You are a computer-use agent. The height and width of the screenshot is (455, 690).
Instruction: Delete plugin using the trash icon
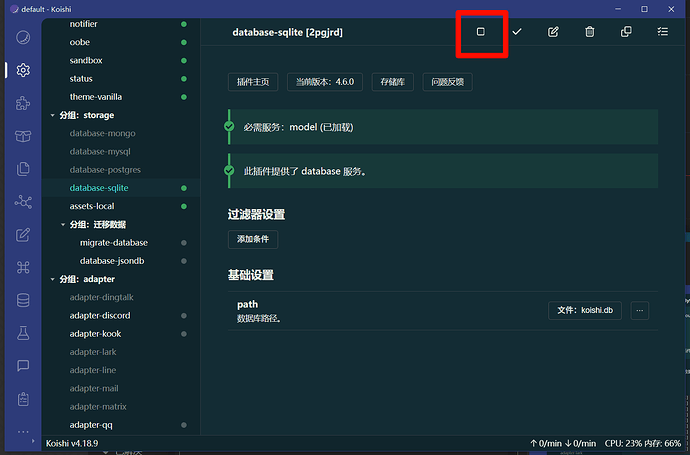590,32
